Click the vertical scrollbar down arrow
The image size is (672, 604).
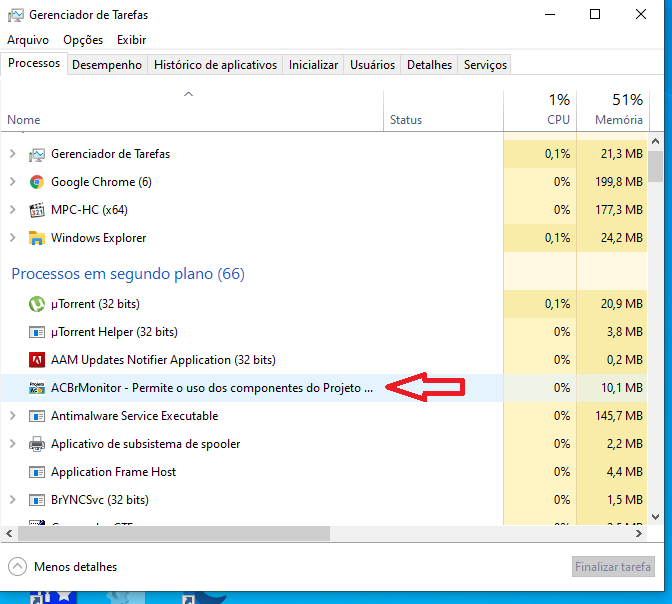click(655, 517)
